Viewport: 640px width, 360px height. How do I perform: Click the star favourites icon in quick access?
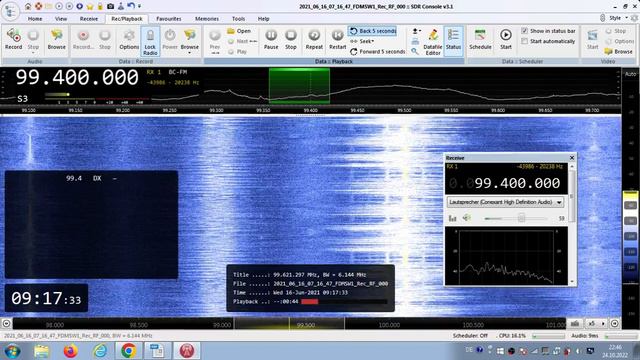click(90, 7)
